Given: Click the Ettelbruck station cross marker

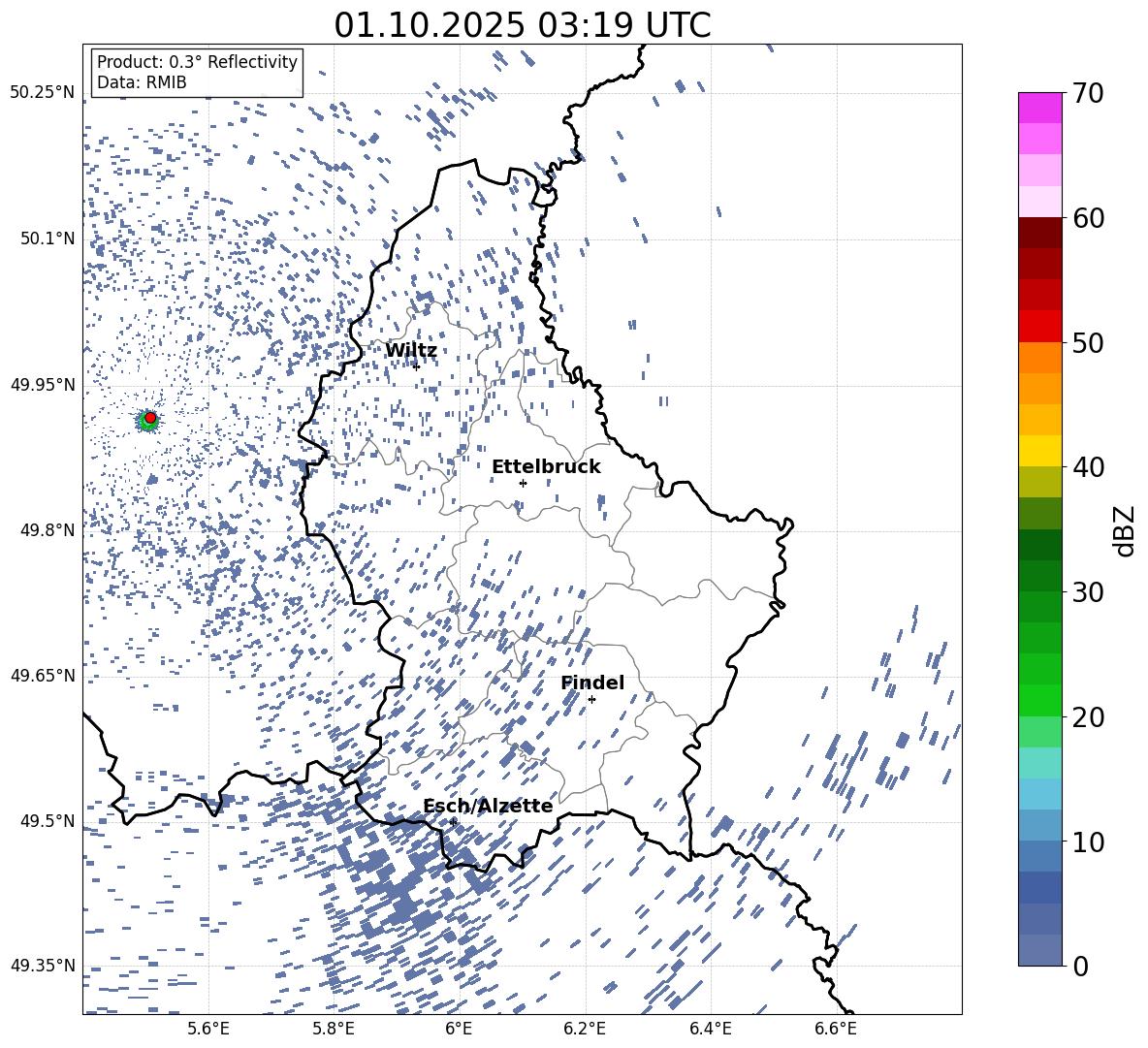Looking at the screenshot, I should (x=523, y=483).
